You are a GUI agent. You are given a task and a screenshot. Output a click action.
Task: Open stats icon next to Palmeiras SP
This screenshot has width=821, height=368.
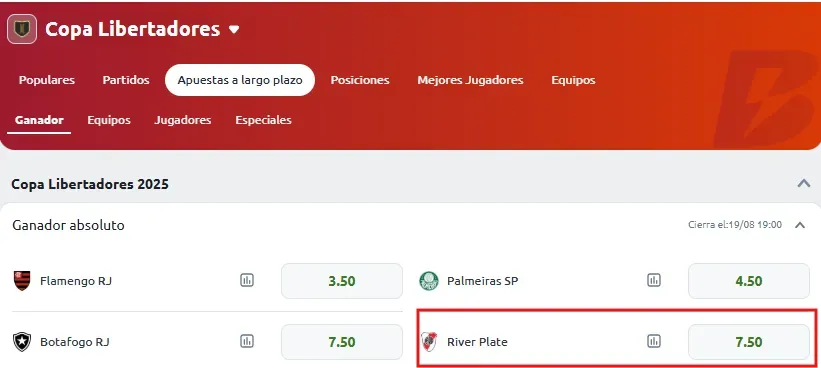tap(653, 281)
